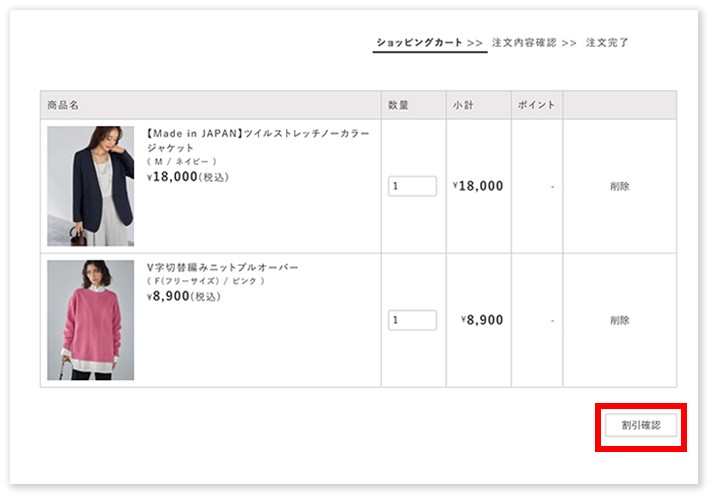
Task: Click the (M / ネイビー) variant text
Action: click(181, 161)
